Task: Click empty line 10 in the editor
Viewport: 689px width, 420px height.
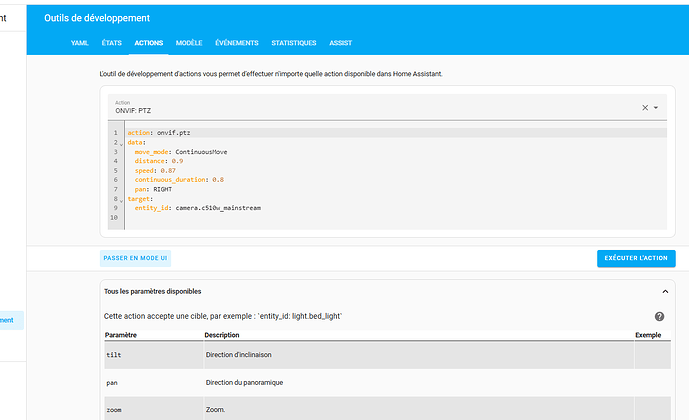Action: [x=395, y=217]
